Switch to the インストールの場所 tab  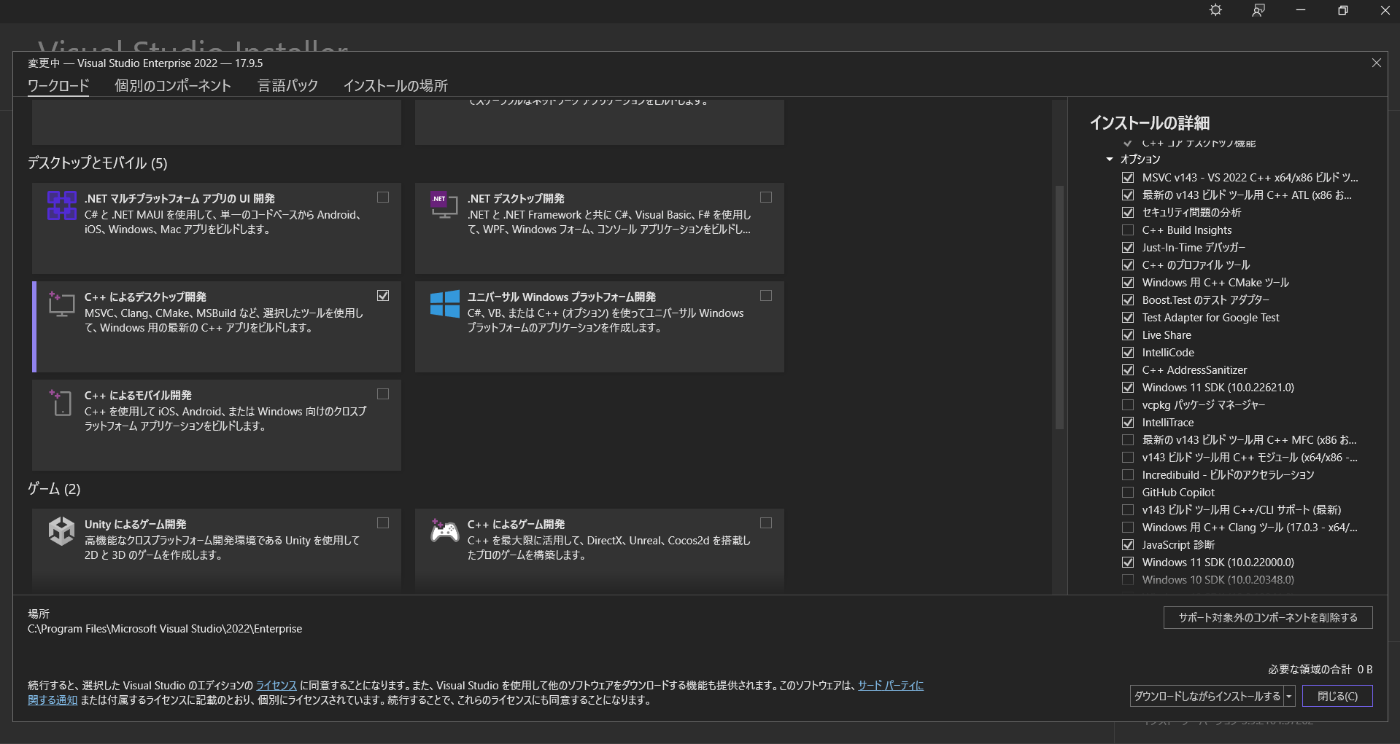click(395, 86)
